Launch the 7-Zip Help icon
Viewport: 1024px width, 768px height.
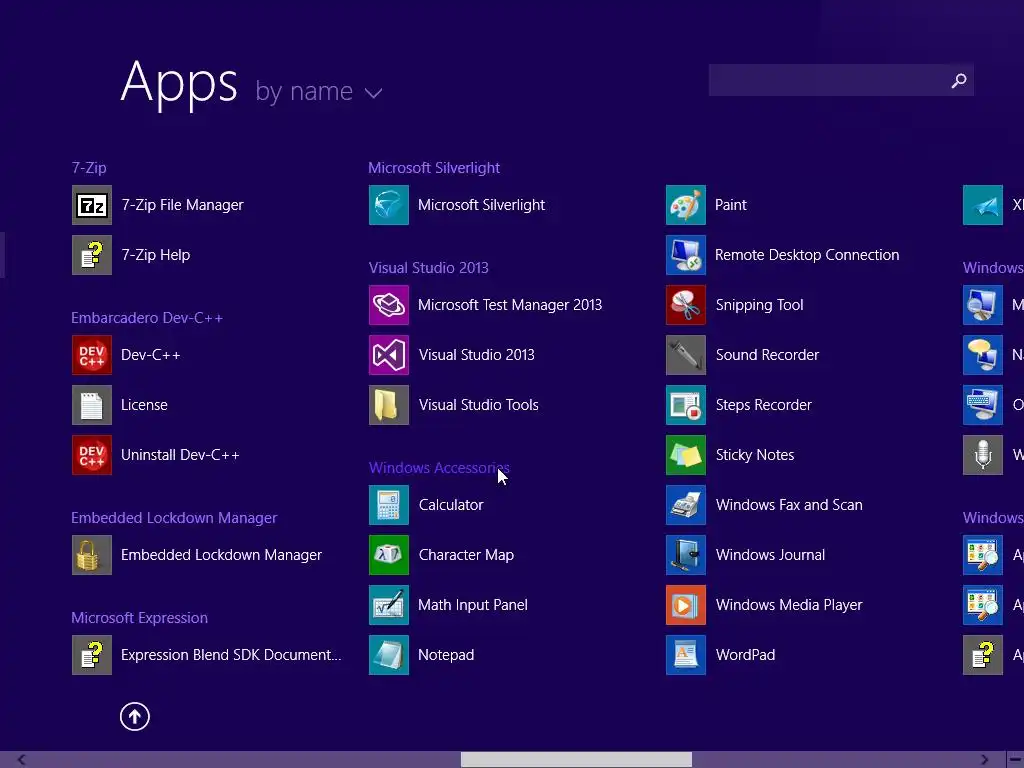[x=91, y=255]
